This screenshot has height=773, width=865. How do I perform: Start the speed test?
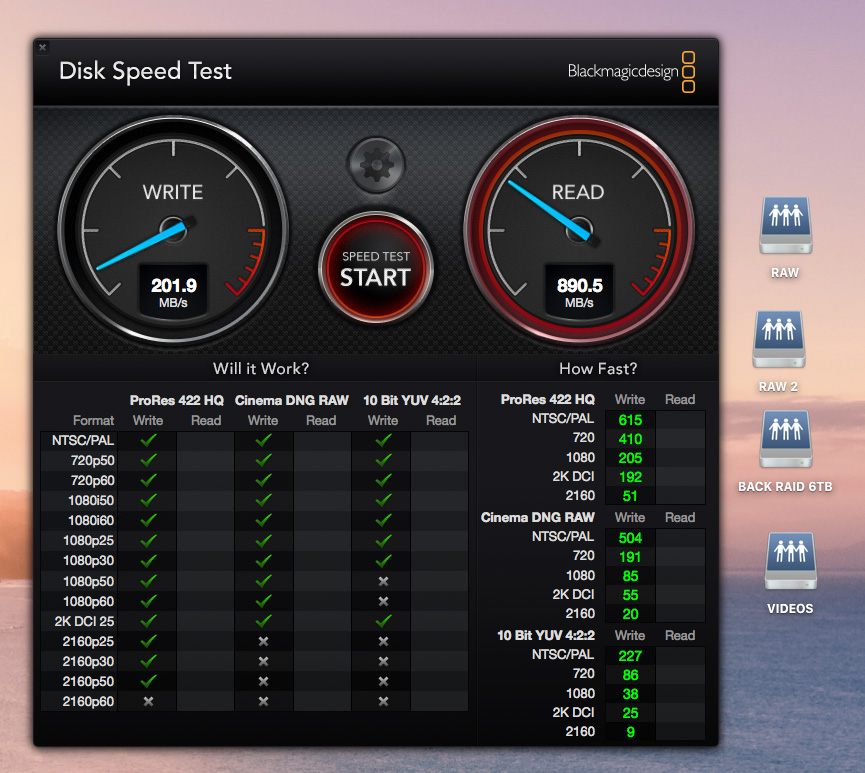376,268
